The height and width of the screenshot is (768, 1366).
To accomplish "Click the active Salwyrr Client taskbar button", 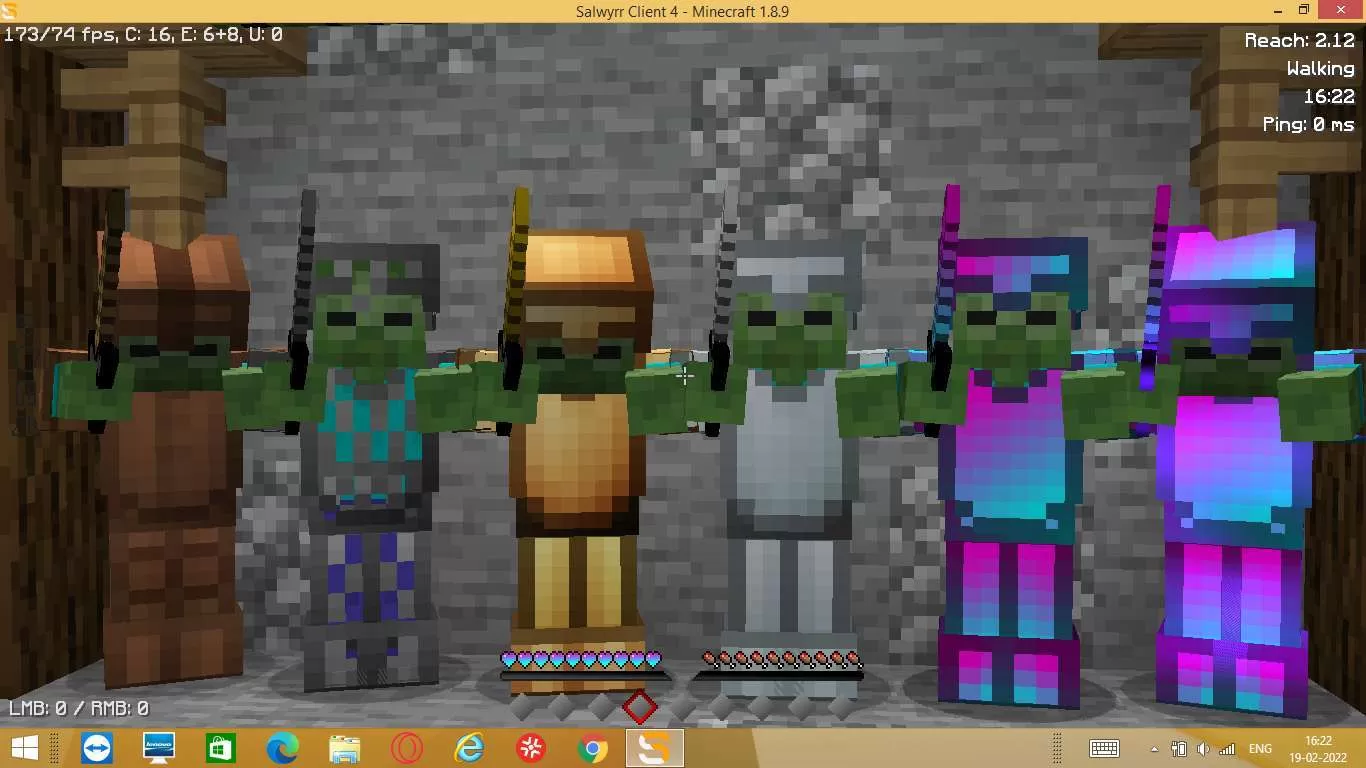I will (x=654, y=748).
